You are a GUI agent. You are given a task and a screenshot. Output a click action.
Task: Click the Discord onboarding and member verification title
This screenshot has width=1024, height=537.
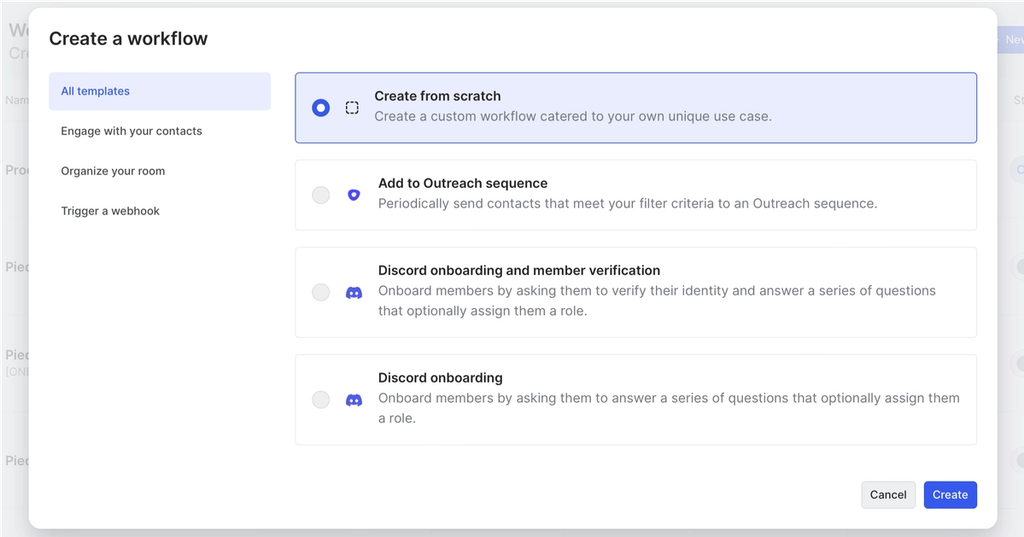(519, 270)
